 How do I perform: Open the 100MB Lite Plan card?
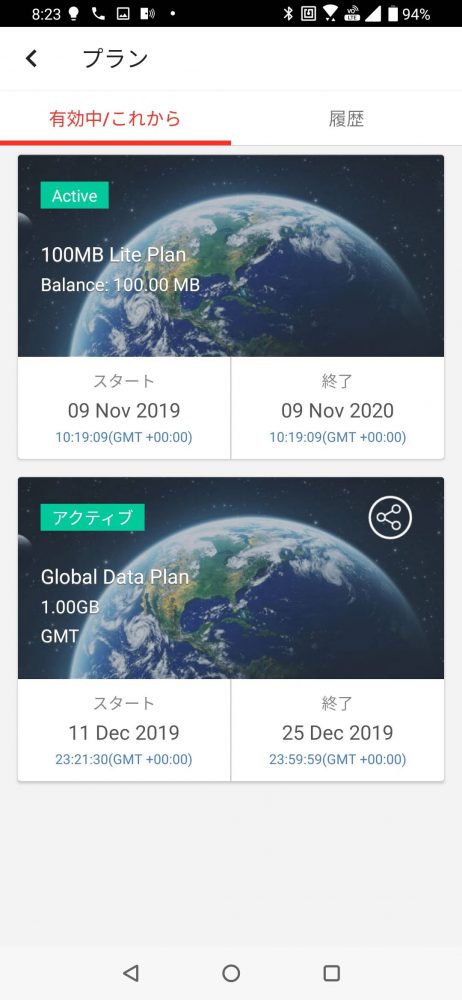point(231,307)
